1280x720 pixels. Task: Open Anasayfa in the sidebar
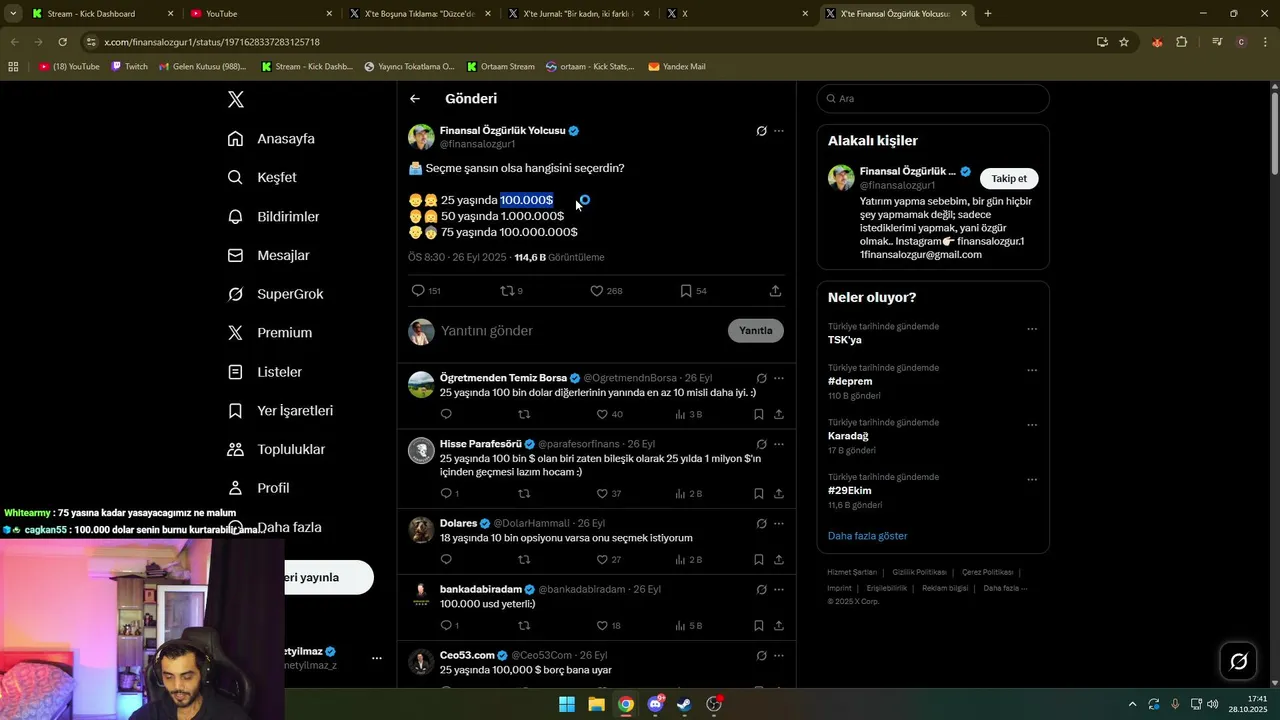coord(271,139)
